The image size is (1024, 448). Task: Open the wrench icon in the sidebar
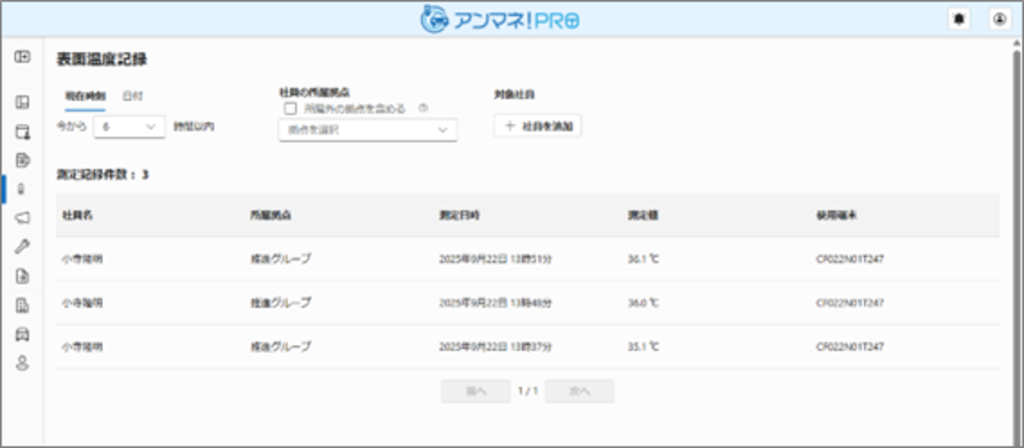pyautogui.click(x=22, y=247)
